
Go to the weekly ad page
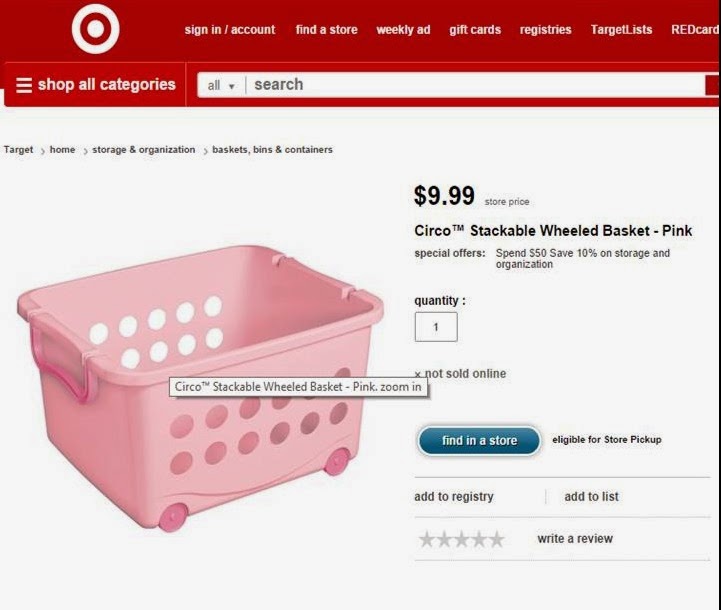(403, 30)
